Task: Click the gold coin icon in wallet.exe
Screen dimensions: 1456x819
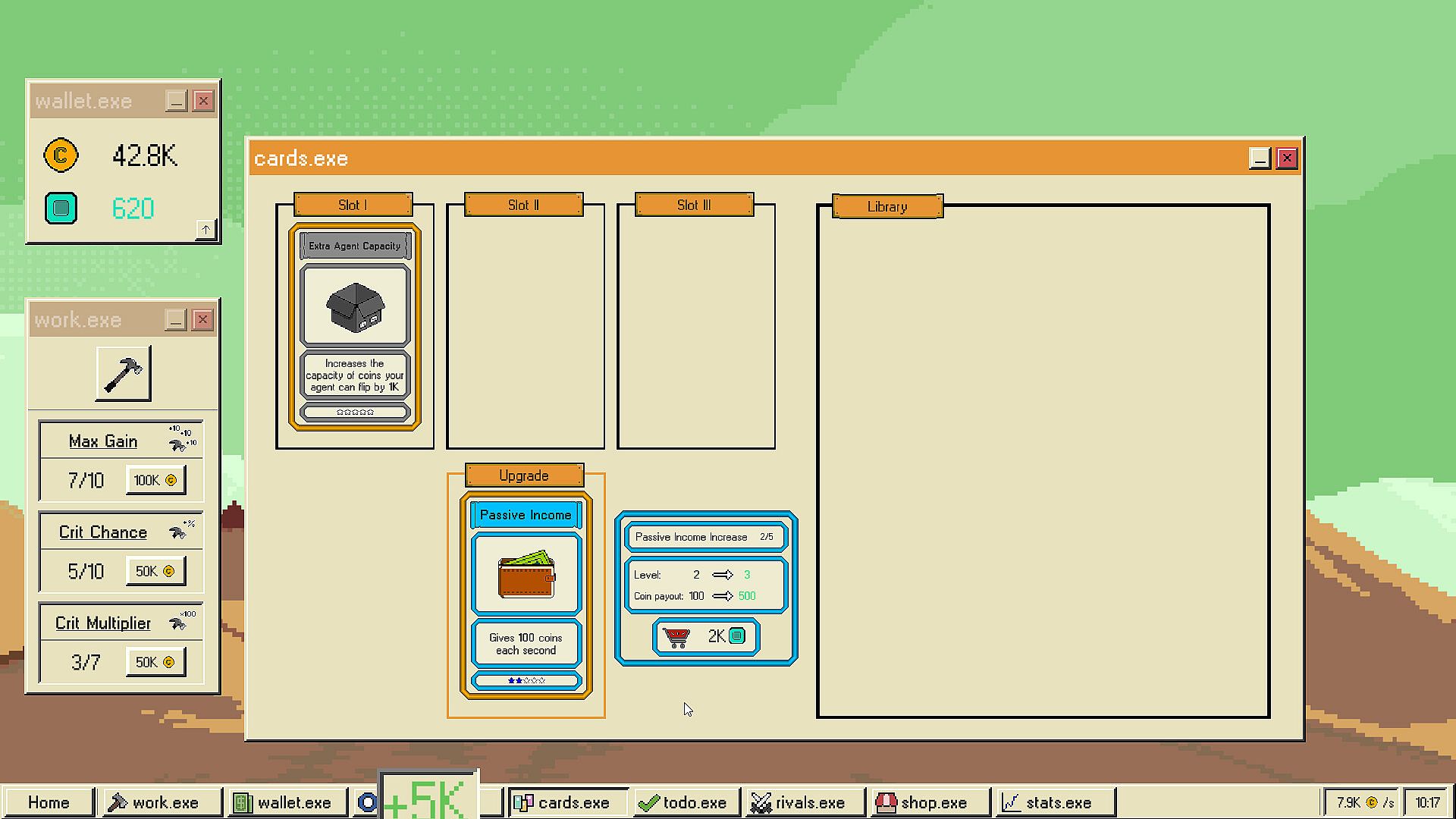Action: pos(61,155)
